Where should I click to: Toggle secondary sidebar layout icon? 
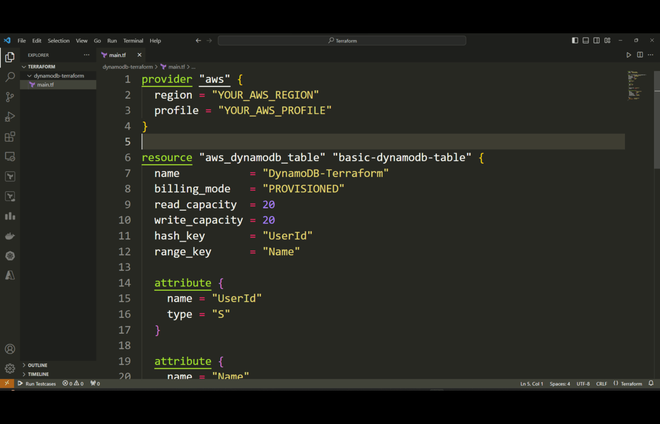click(x=596, y=40)
